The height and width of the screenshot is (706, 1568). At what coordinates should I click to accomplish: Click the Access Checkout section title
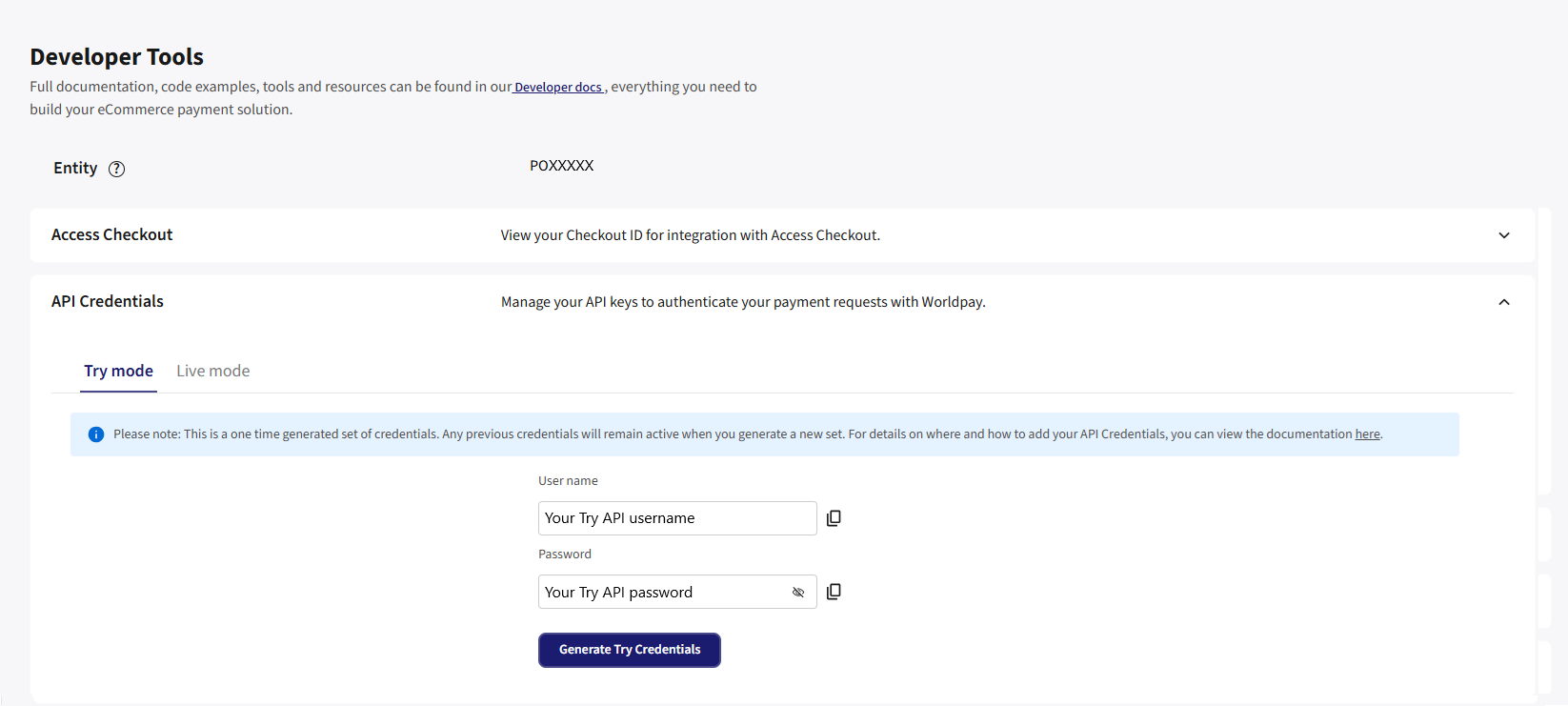pyautogui.click(x=111, y=235)
